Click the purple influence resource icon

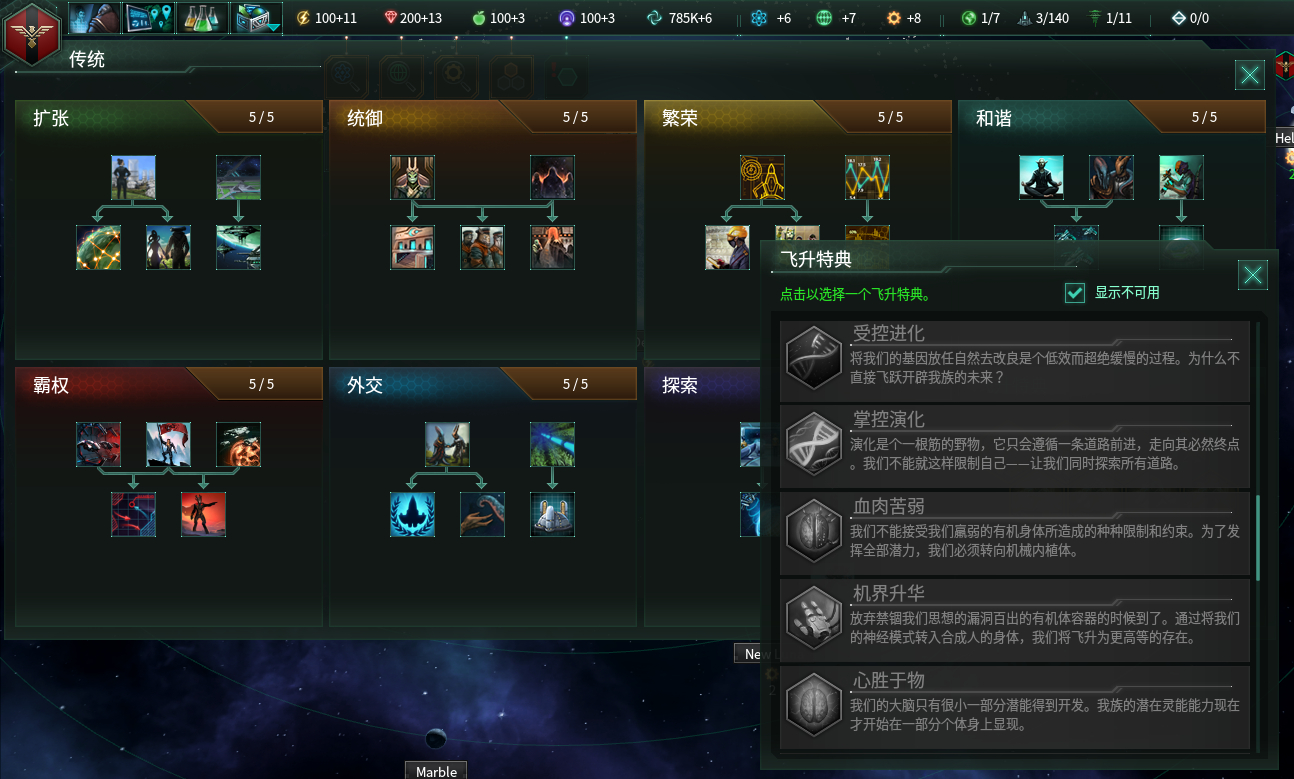pyautogui.click(x=567, y=18)
